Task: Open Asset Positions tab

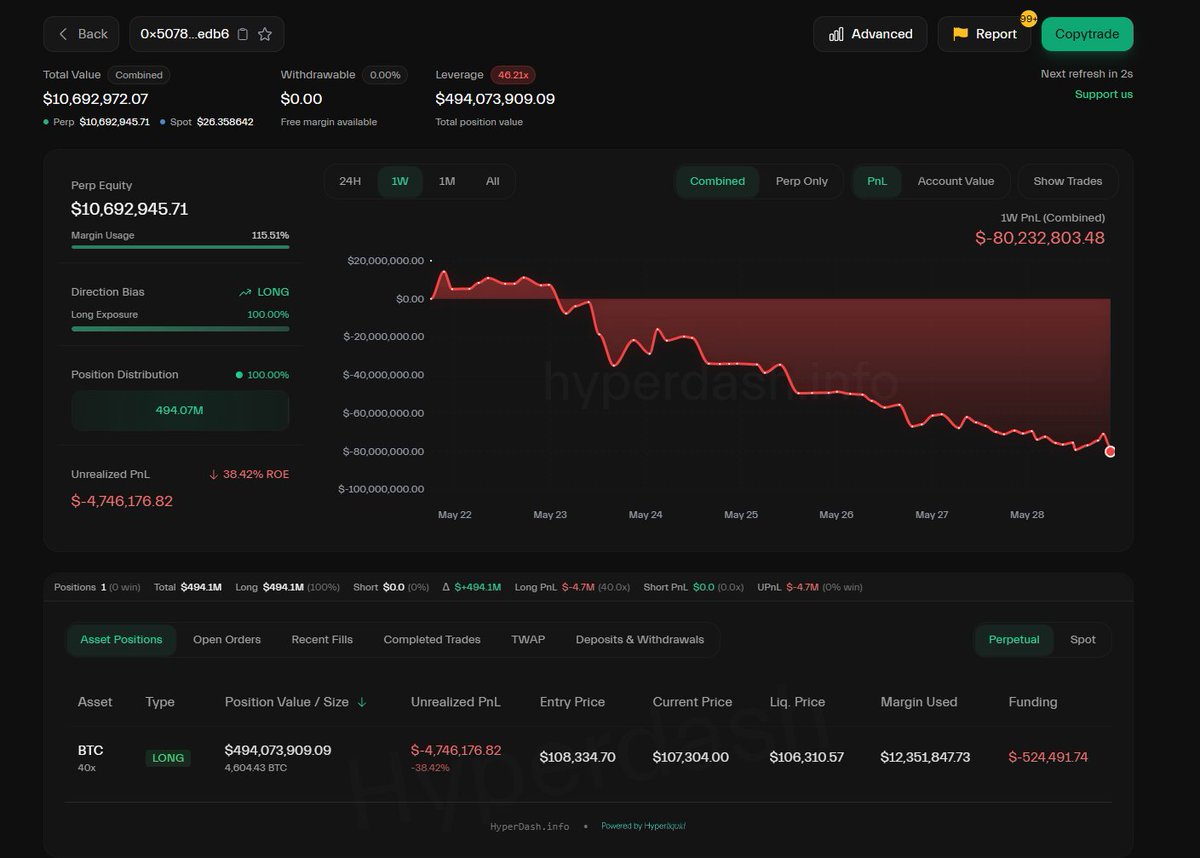Action: 121,639
